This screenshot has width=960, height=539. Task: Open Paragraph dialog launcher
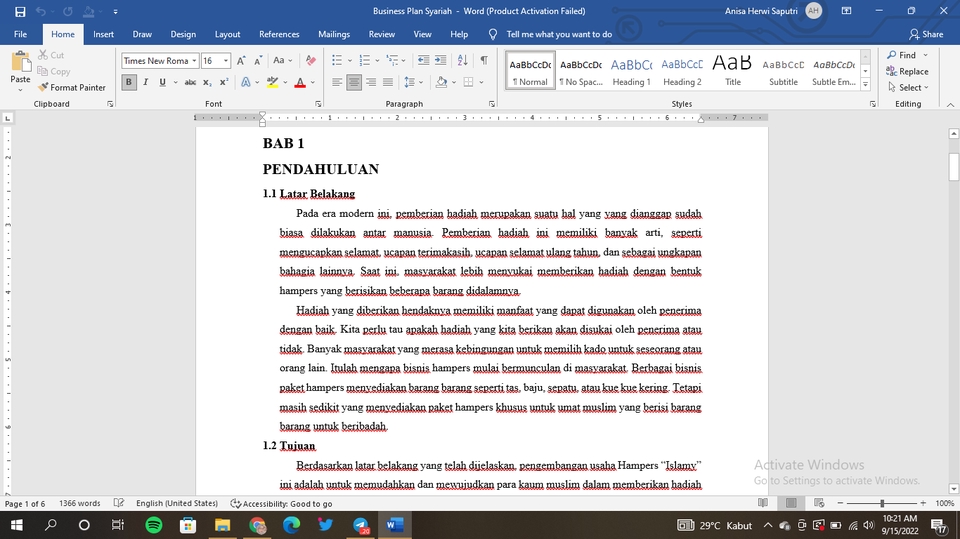click(492, 104)
